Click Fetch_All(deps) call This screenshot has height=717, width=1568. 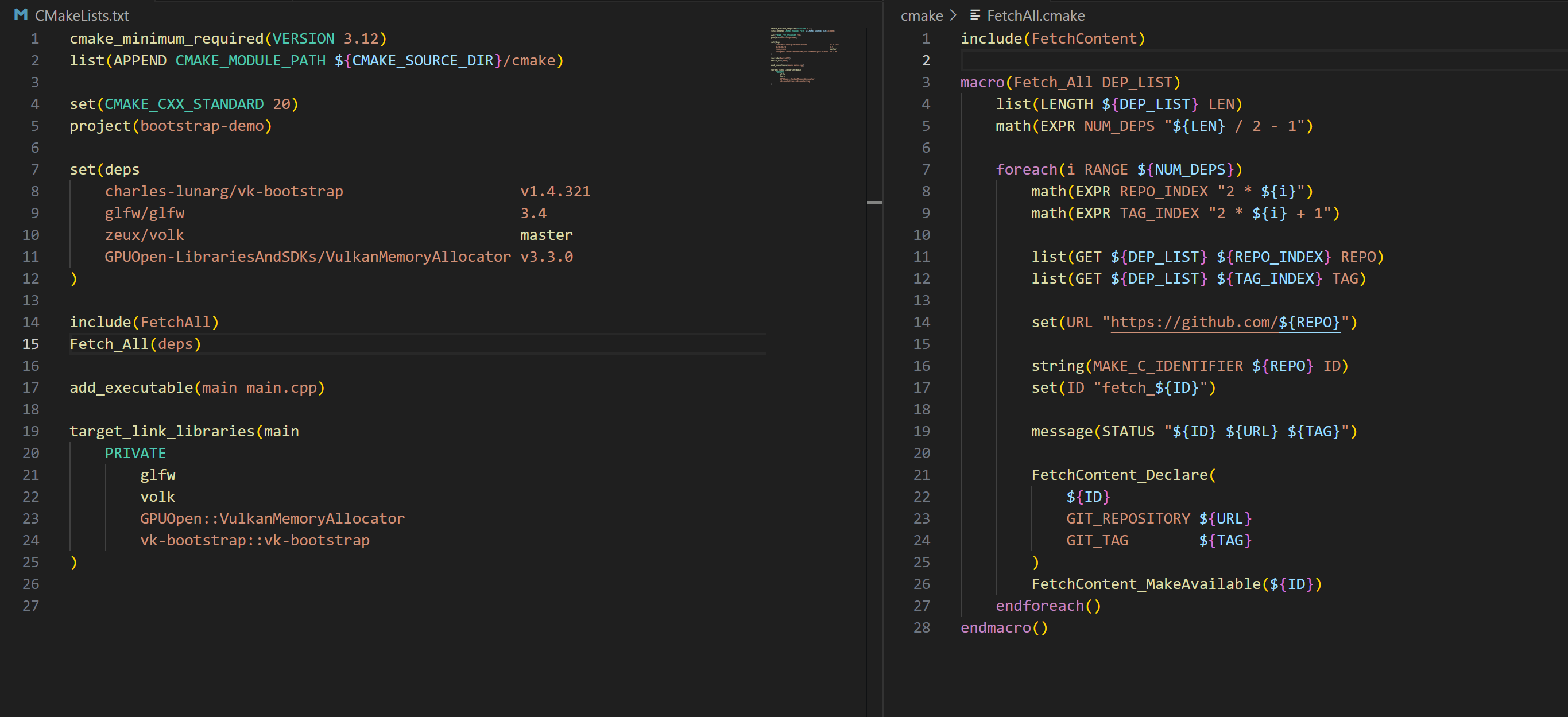pyautogui.click(x=135, y=344)
